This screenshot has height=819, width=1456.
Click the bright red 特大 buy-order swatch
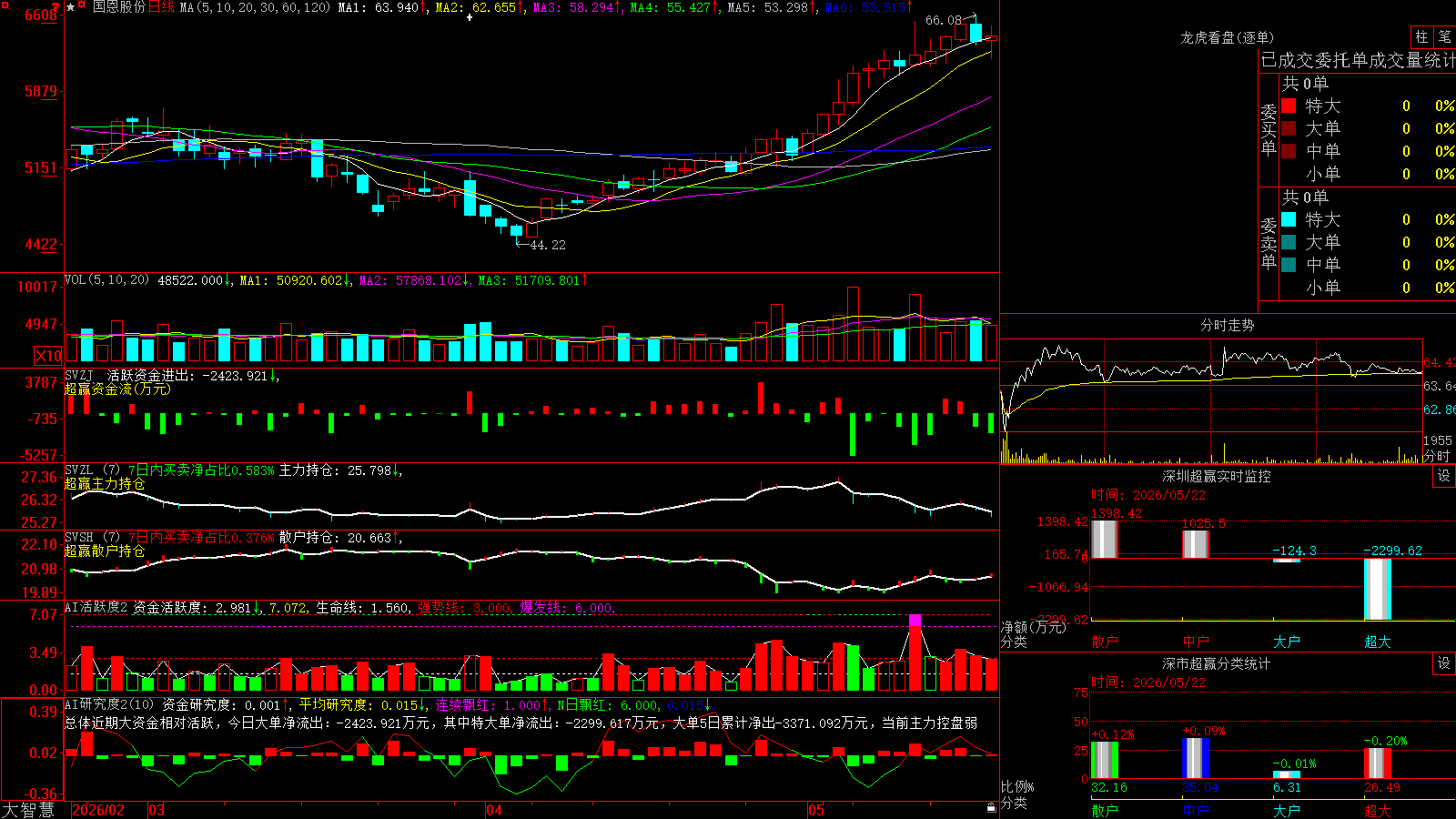(x=1289, y=106)
